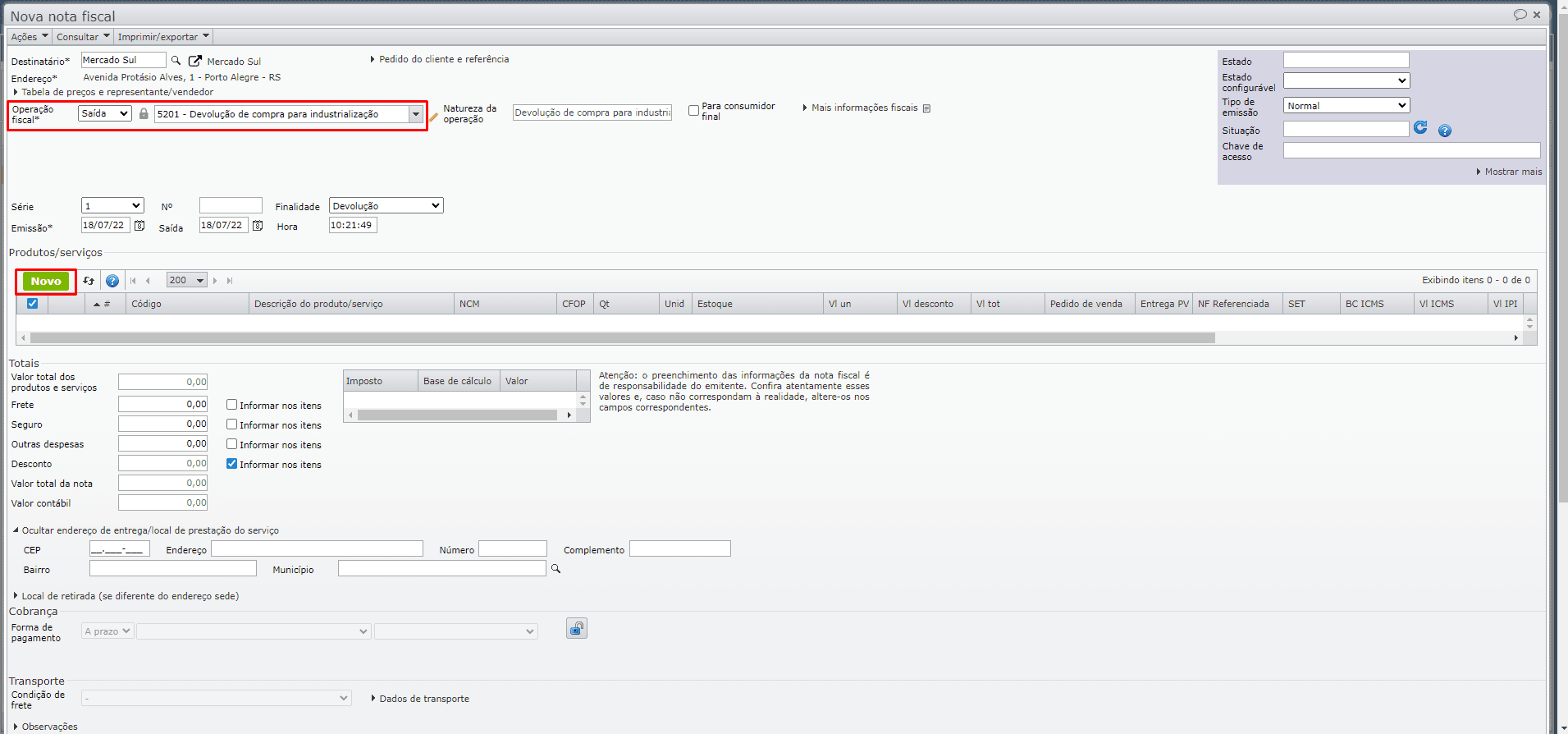
Task: Open help icon next to Situação
Action: (x=1445, y=131)
